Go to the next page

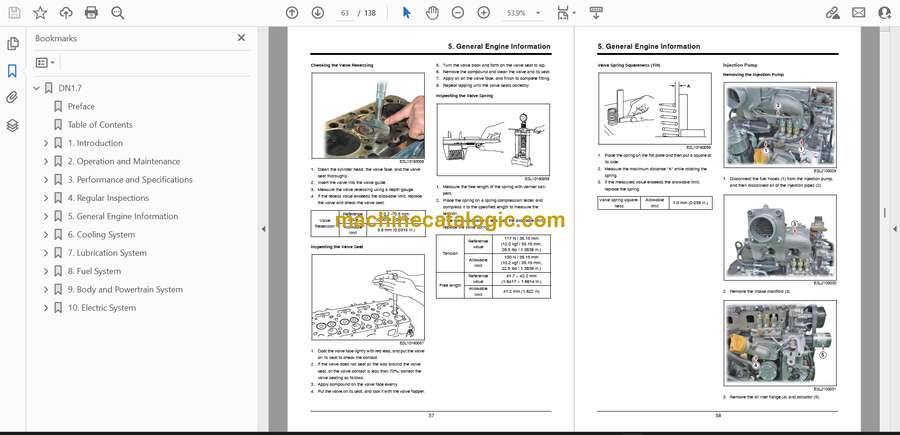(x=317, y=13)
